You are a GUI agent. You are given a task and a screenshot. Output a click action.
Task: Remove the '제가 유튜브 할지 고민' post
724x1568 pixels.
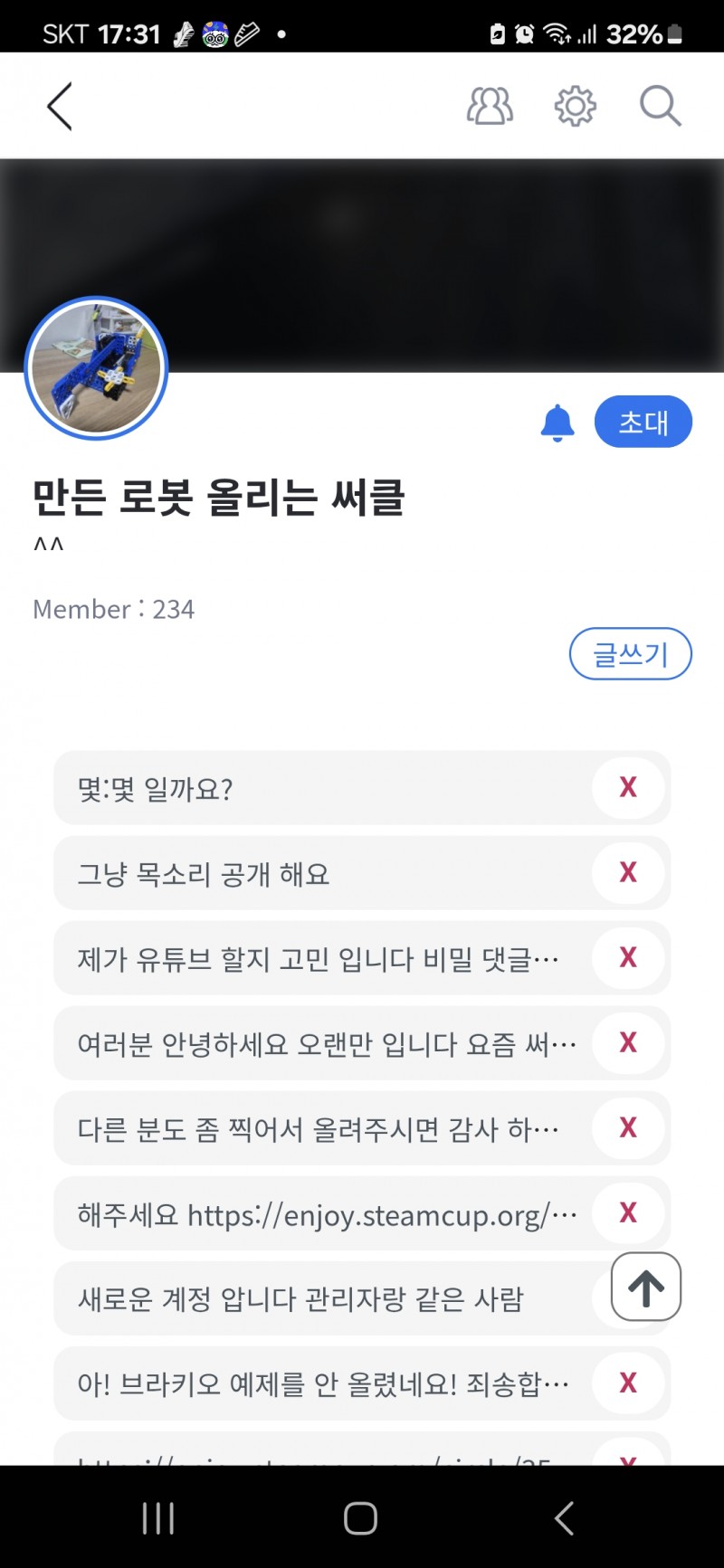point(628,957)
